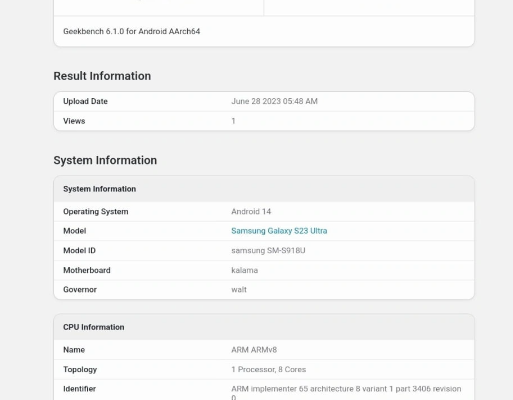513x400 pixels.
Task: Select the Geekbench 6.1.0 for Android AArch64 text
Action: (132, 31)
